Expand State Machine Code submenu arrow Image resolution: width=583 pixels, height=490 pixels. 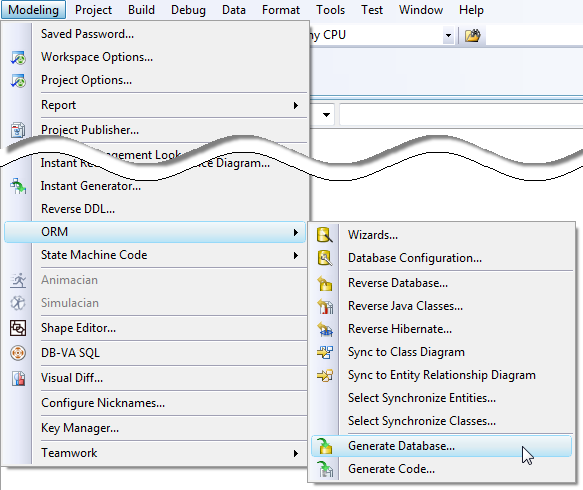(296, 255)
